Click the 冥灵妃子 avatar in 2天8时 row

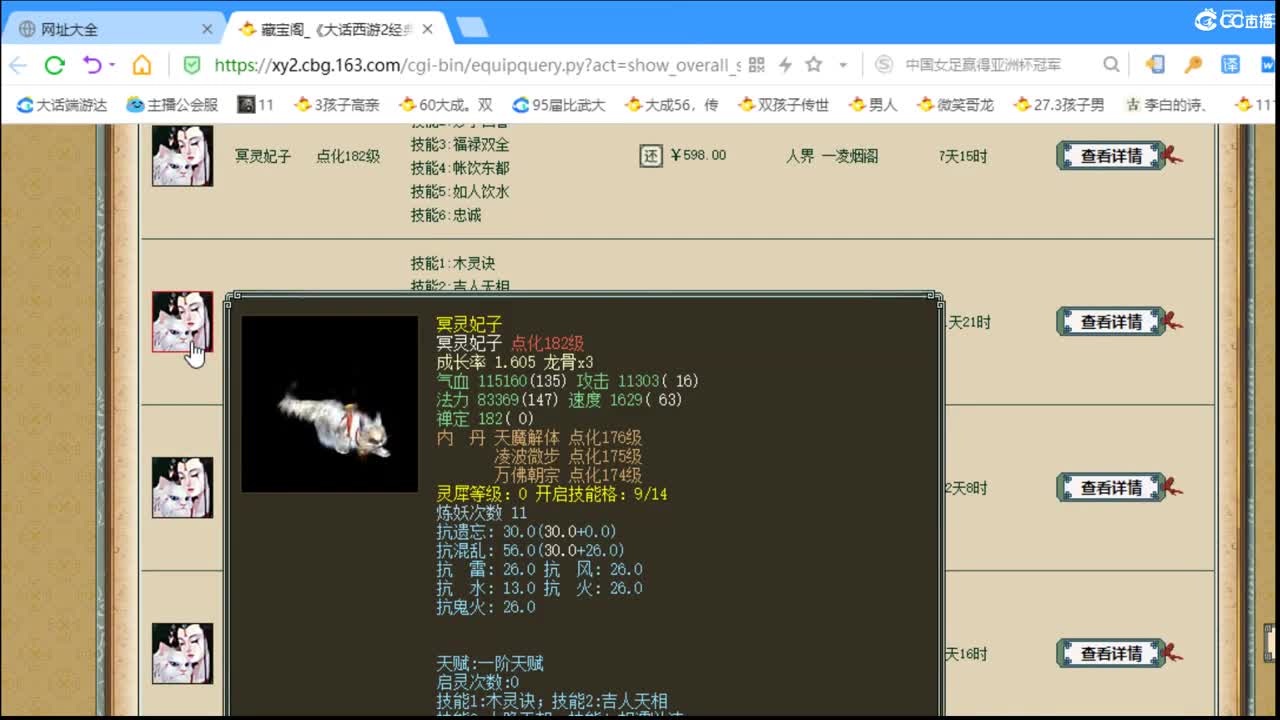pos(182,488)
